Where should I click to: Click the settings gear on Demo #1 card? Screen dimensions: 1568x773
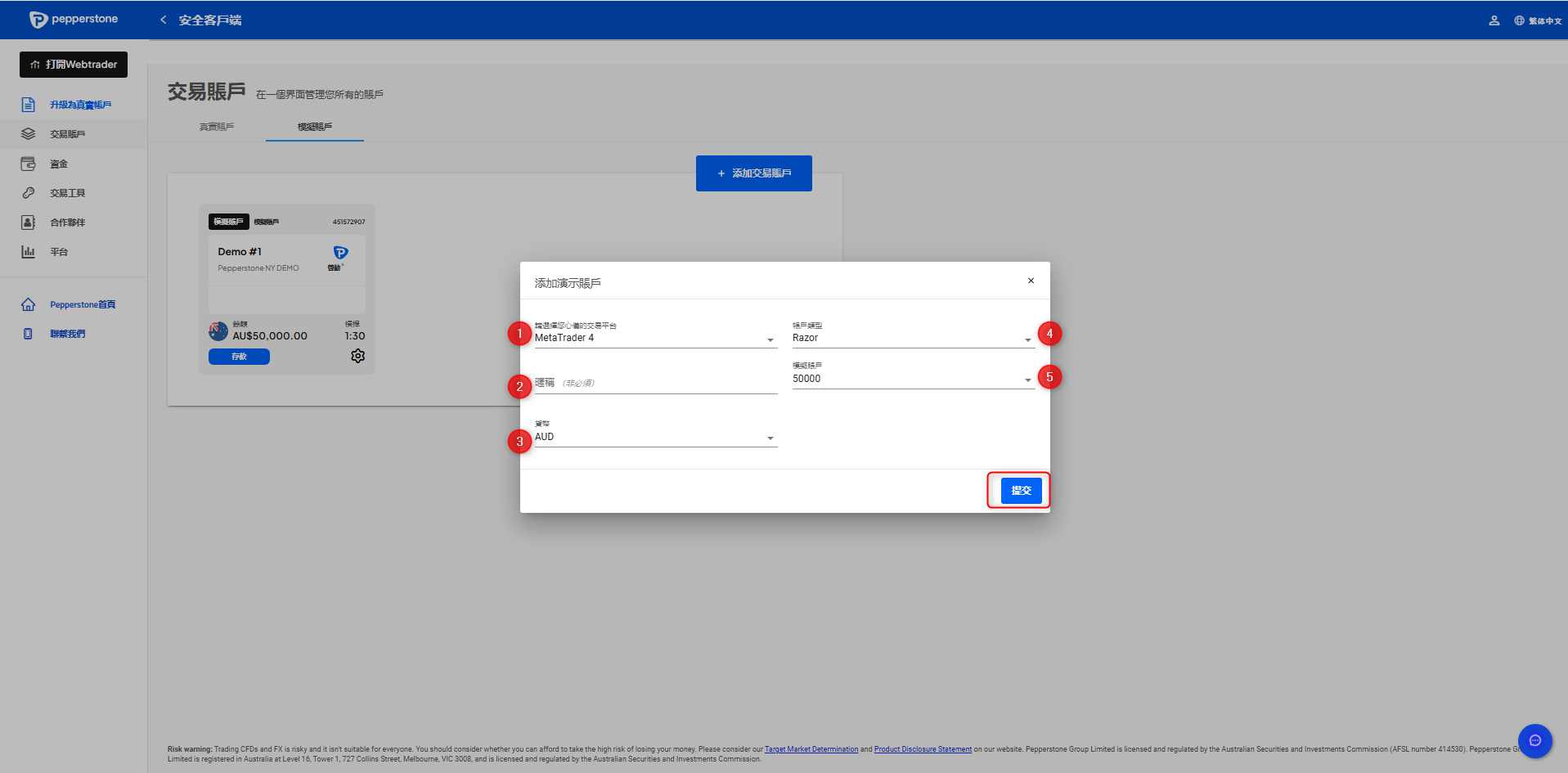tap(357, 356)
